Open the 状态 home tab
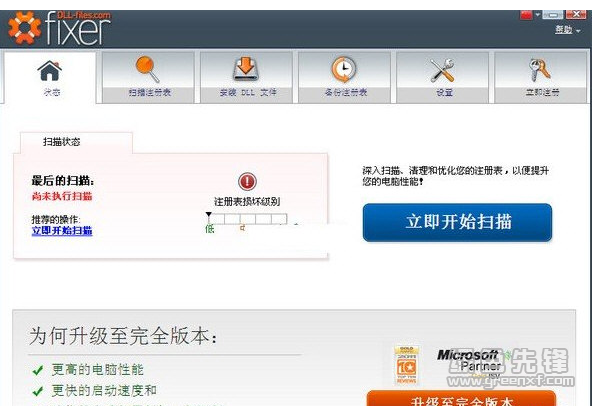 (49, 77)
